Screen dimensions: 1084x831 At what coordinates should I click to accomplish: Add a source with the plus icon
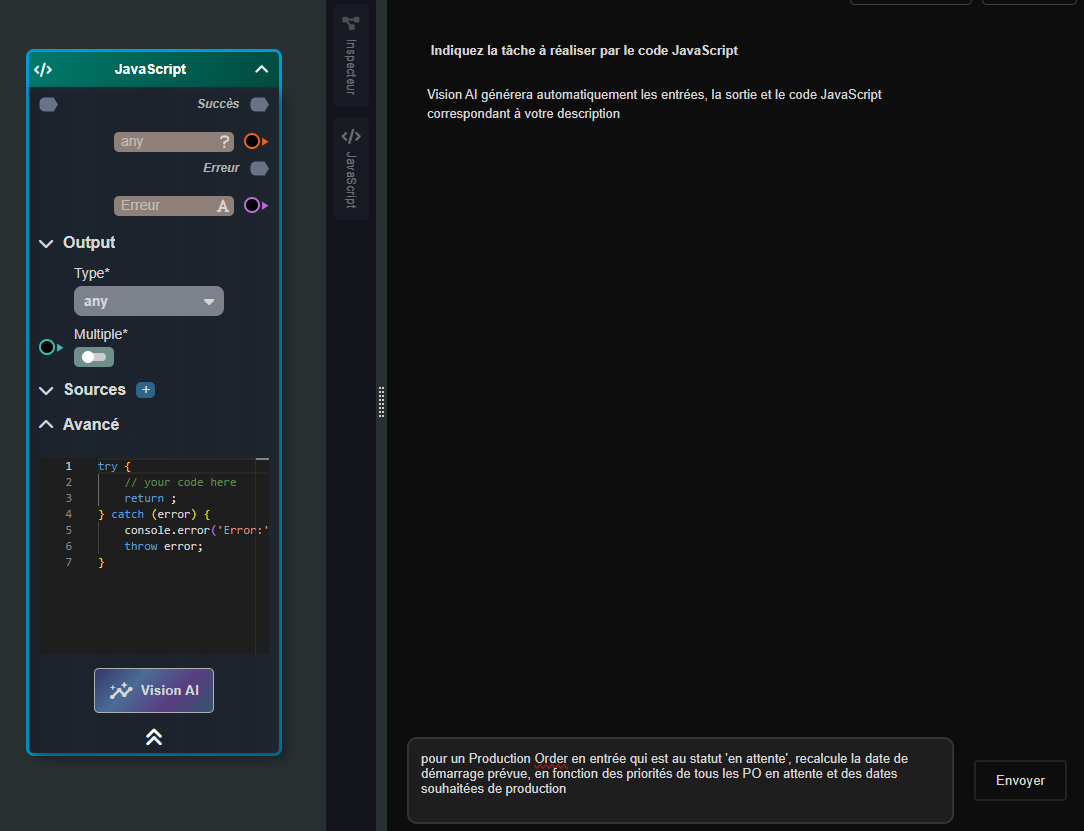[145, 390]
